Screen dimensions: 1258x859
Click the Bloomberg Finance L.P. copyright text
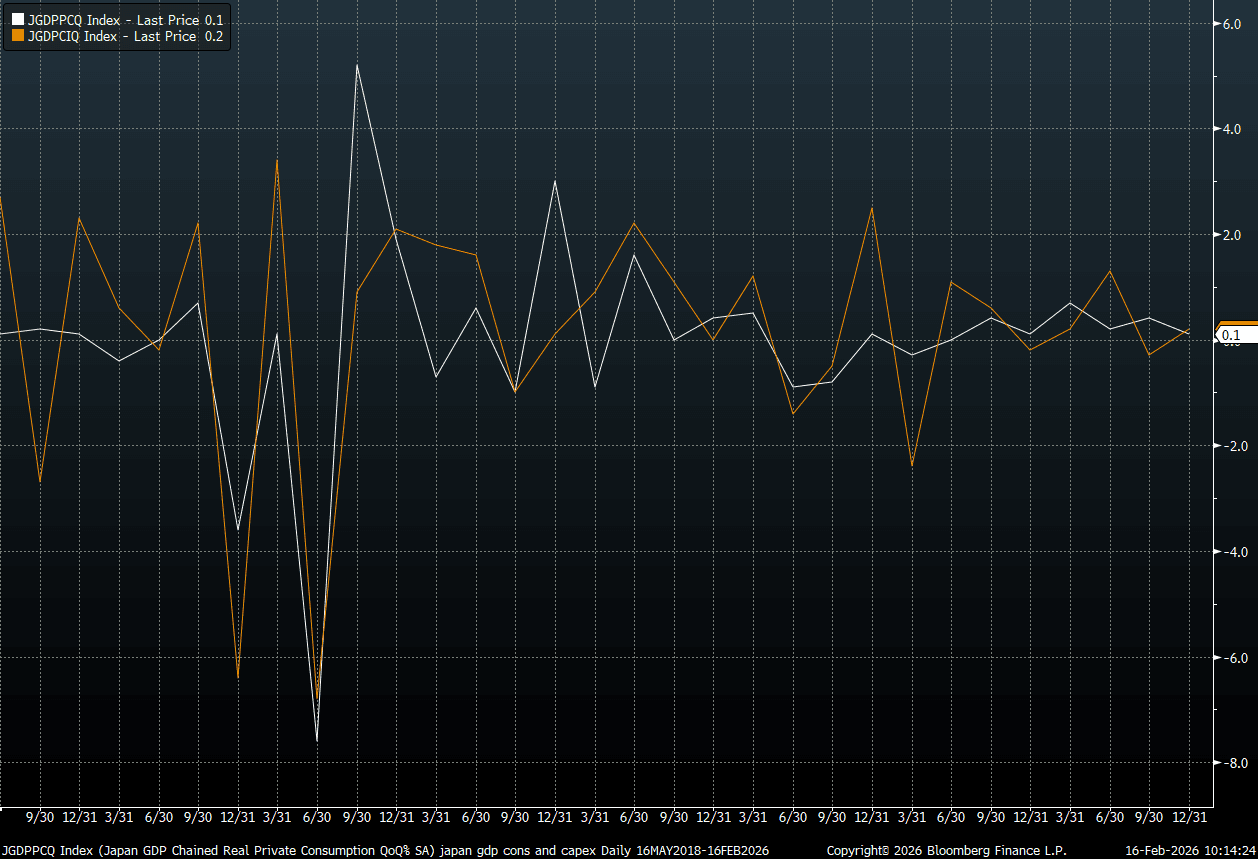coord(947,850)
